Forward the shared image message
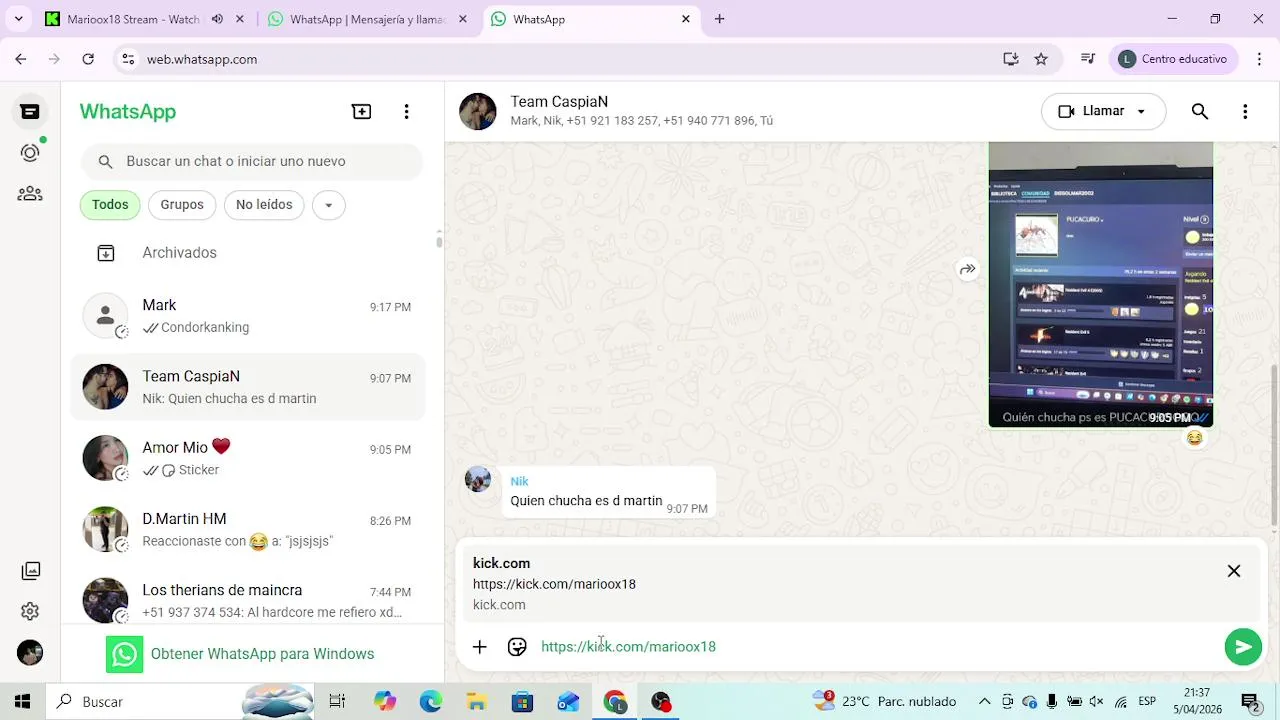 [x=967, y=269]
